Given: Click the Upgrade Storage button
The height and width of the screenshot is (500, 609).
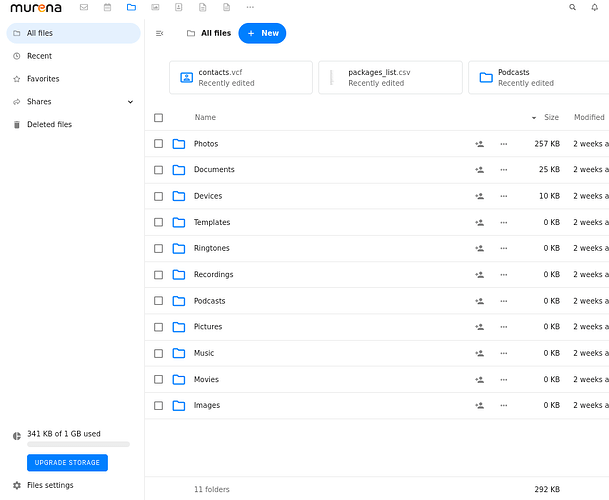Looking at the screenshot, I should pyautogui.click(x=67, y=463).
